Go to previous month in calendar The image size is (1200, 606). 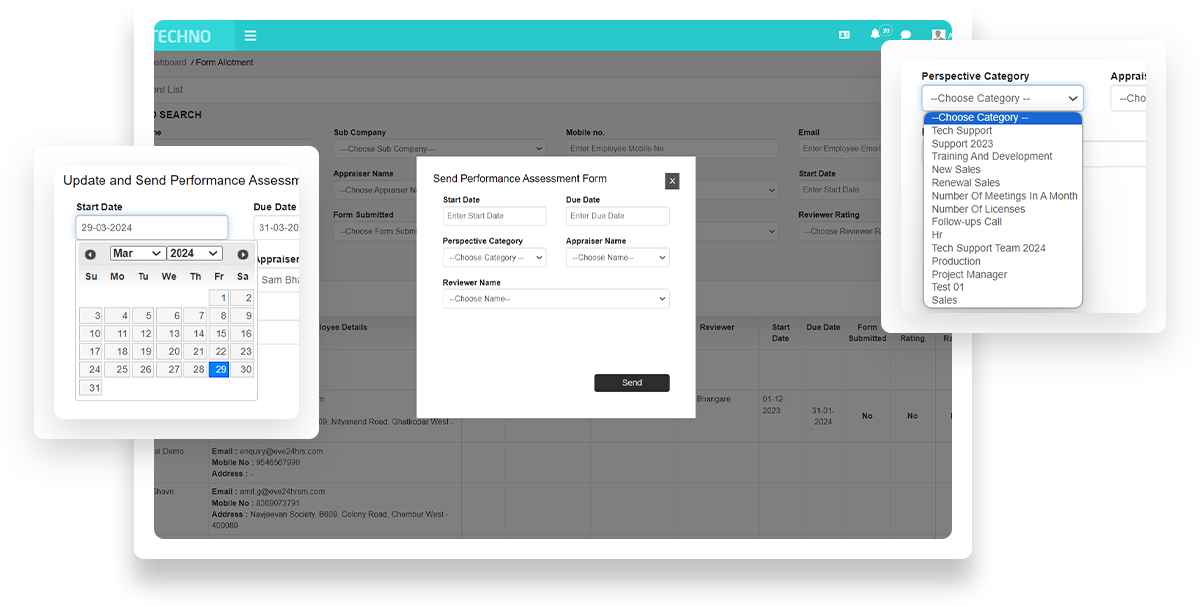click(90, 254)
